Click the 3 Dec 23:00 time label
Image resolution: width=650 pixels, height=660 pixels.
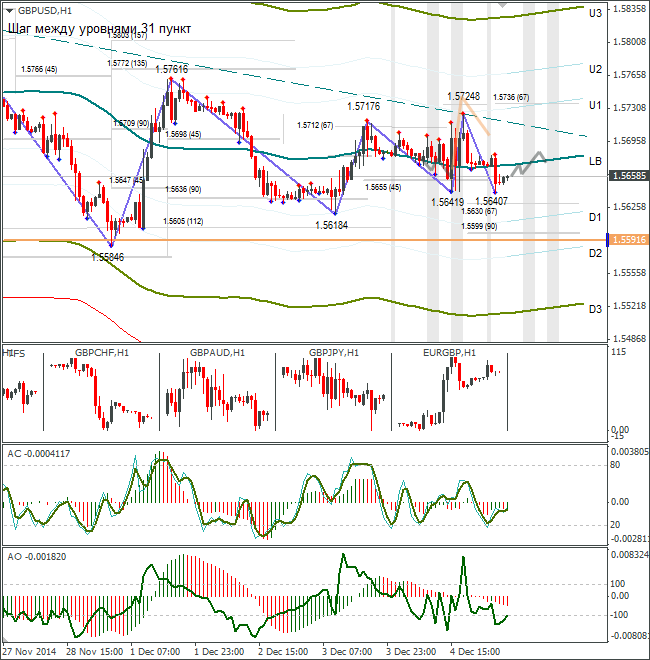tap(411, 652)
